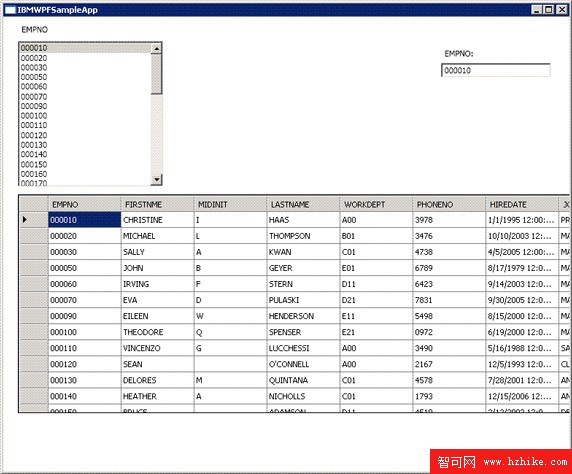Click the MICHAEL first name cell
This screenshot has height=474, width=572.
157,236
